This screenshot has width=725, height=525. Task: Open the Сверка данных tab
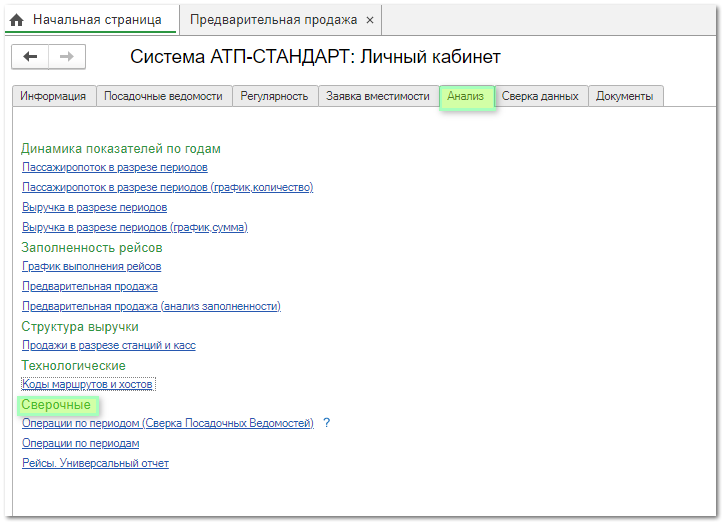click(540, 96)
